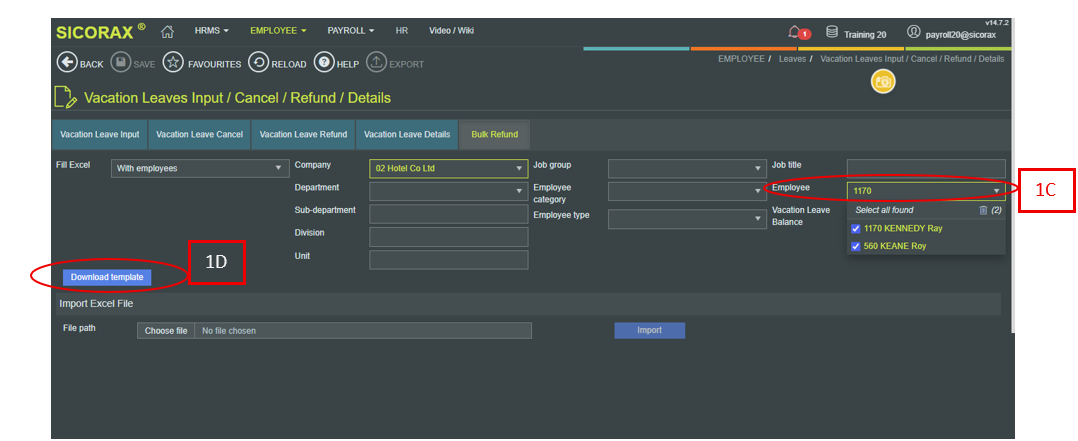Click the No file chosen path field
Image resolution: width=1078 pixels, height=441 pixels.
[x=363, y=331]
